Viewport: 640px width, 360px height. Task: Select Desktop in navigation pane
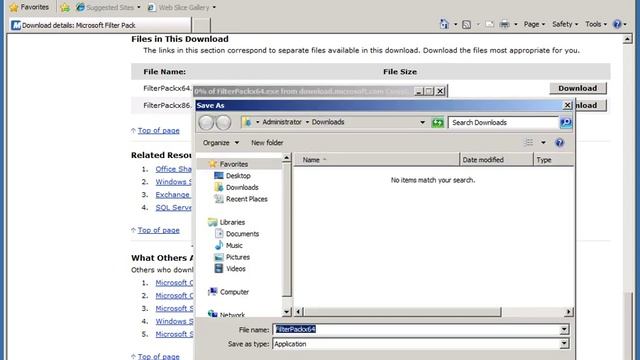[232, 176]
